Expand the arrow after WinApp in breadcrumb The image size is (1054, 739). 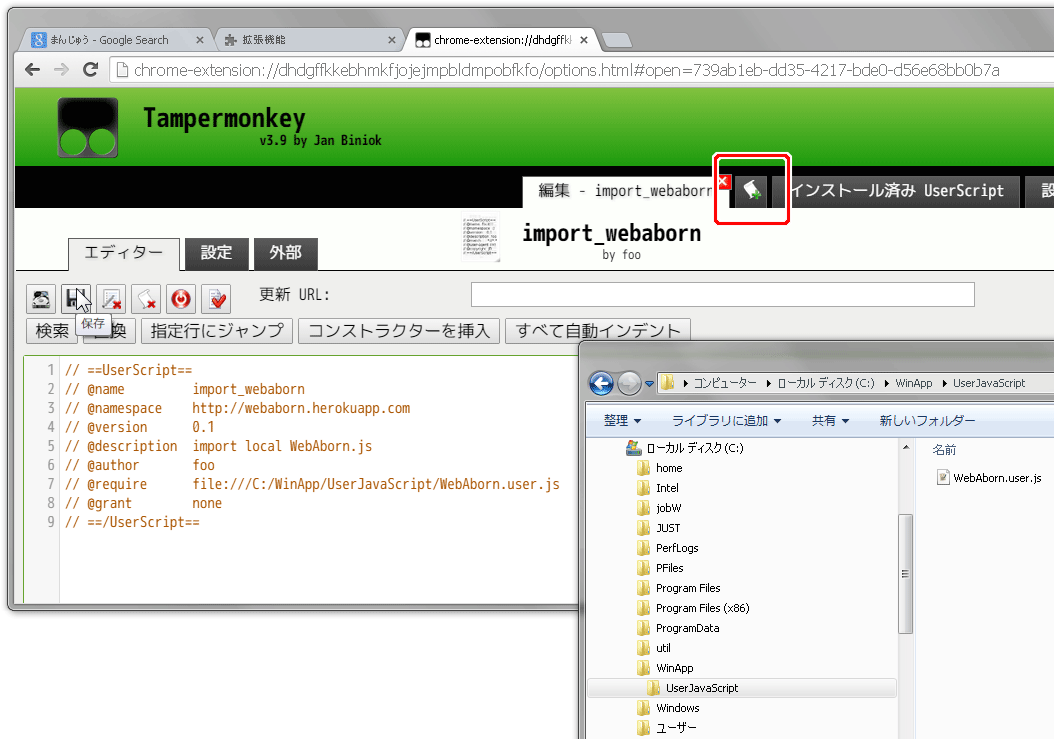tap(944, 383)
